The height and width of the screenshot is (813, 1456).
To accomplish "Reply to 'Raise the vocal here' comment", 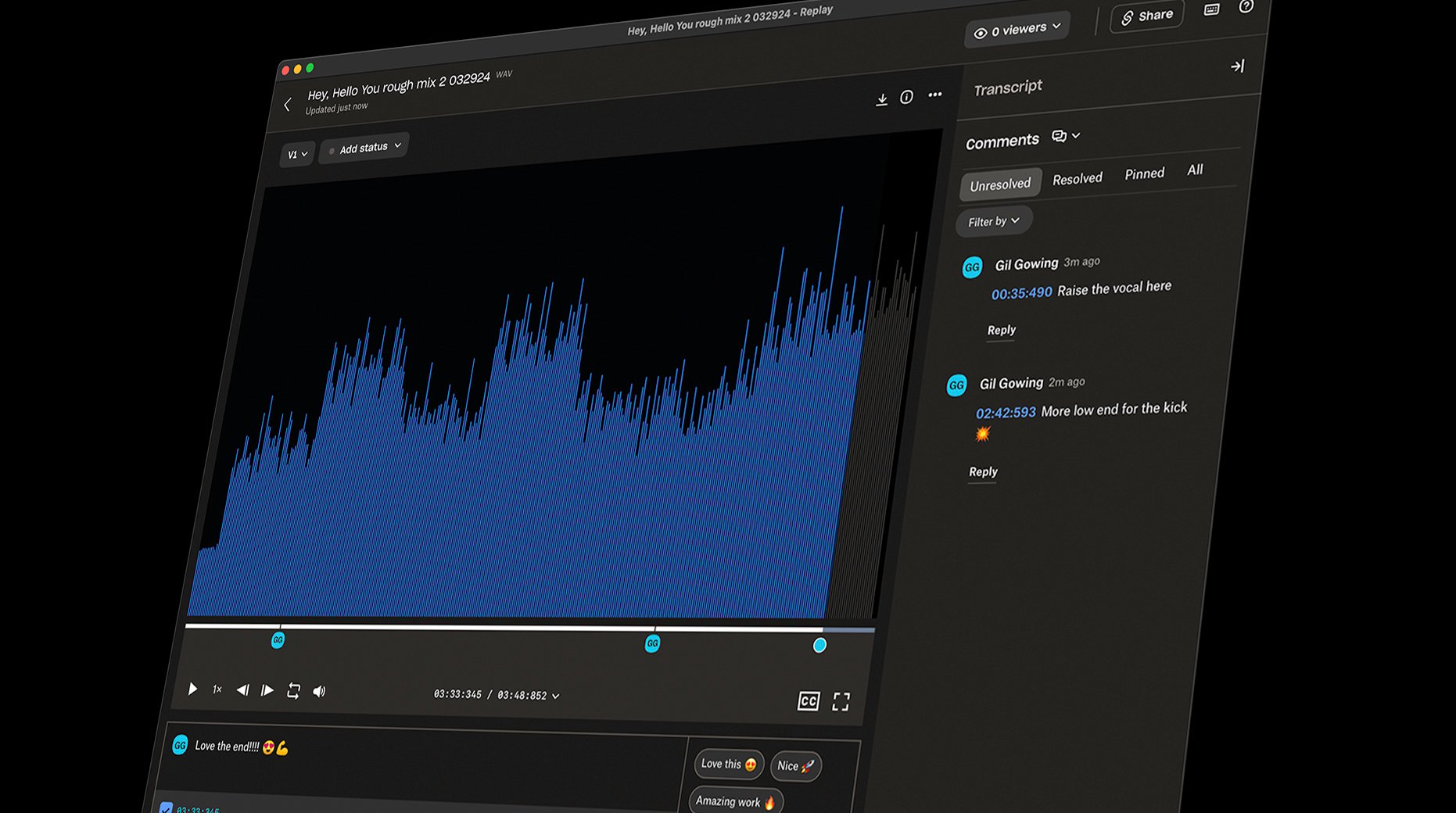I will click(1001, 330).
